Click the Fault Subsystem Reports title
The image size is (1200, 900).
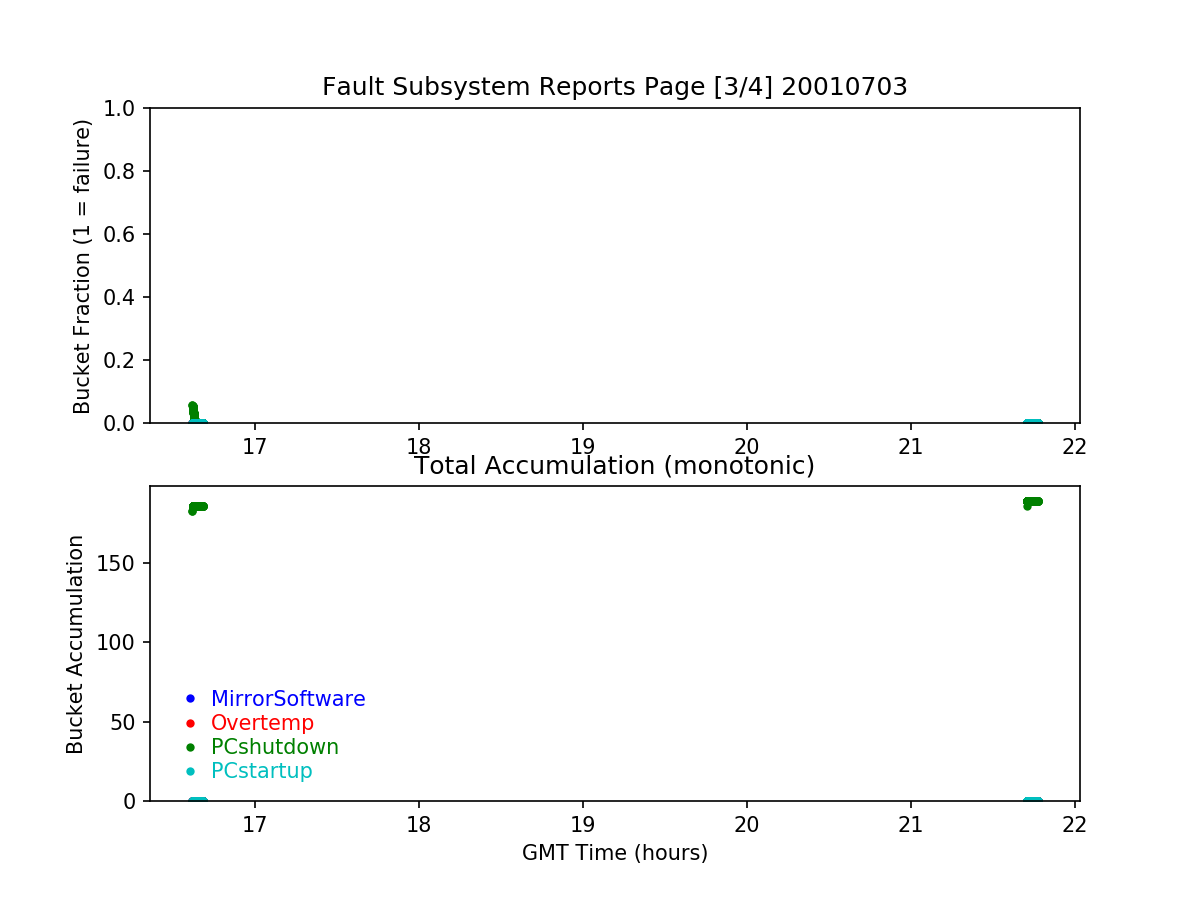[x=614, y=87]
